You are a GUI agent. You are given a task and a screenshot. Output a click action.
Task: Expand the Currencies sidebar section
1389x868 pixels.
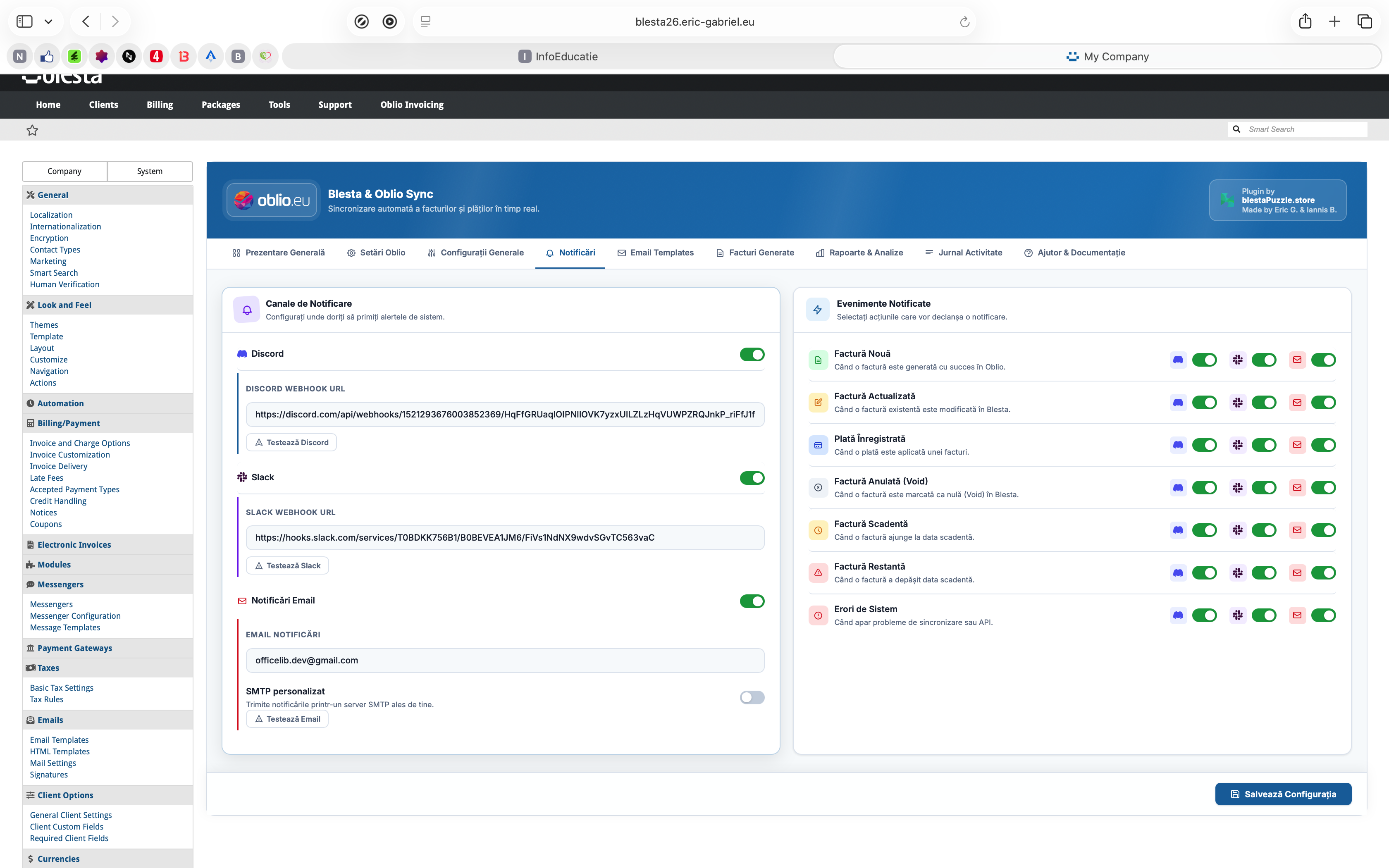click(107, 859)
